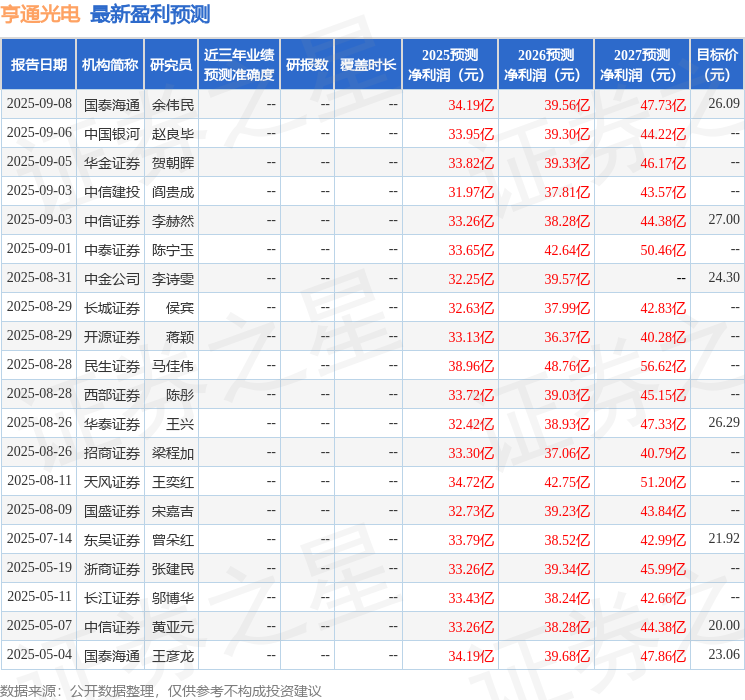Click 2026 profit value 37.99亿
The width and height of the screenshot is (745, 700).
click(567, 308)
